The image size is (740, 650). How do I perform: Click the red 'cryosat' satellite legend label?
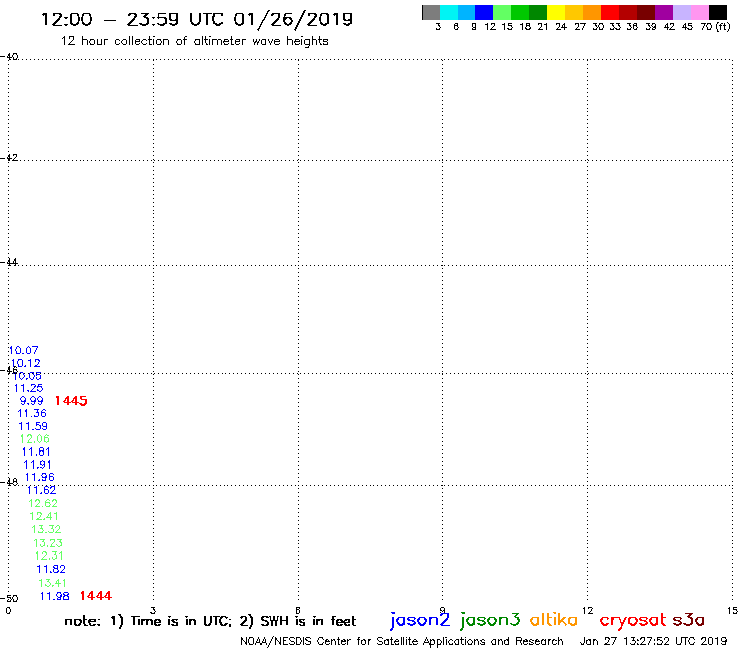pyautogui.click(x=633, y=620)
